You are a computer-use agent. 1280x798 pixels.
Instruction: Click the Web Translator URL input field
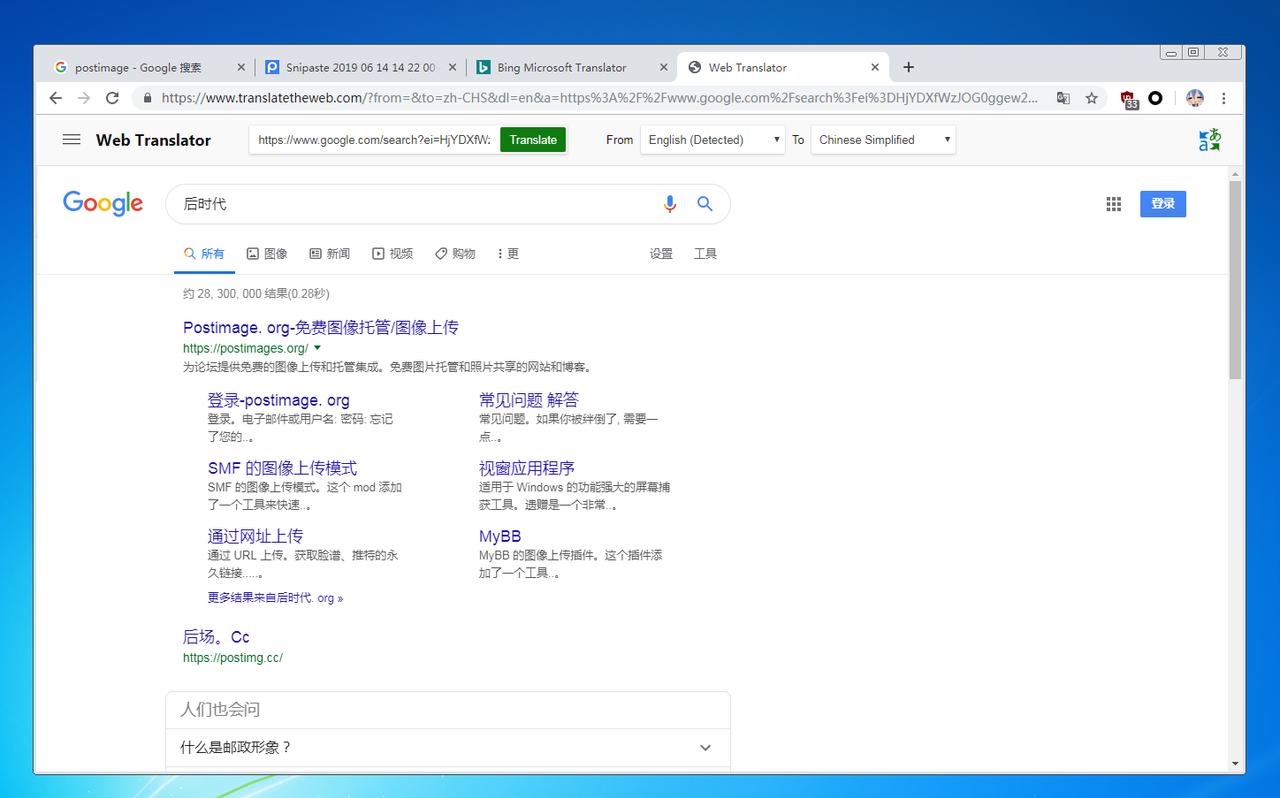coord(374,140)
